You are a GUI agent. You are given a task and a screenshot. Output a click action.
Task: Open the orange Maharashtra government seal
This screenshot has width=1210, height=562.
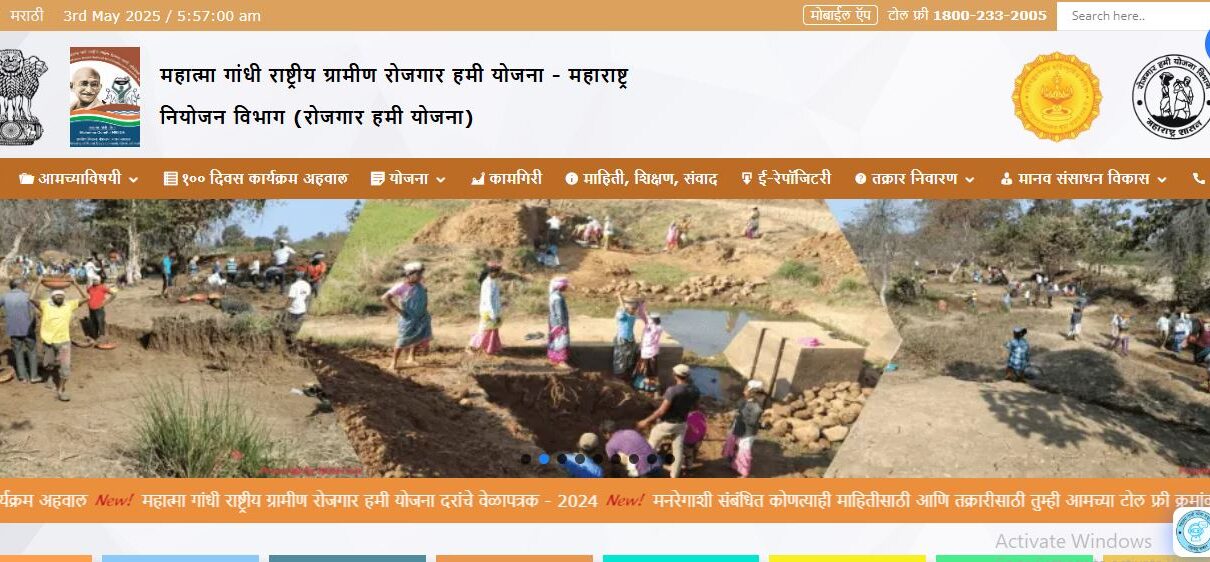[1057, 97]
